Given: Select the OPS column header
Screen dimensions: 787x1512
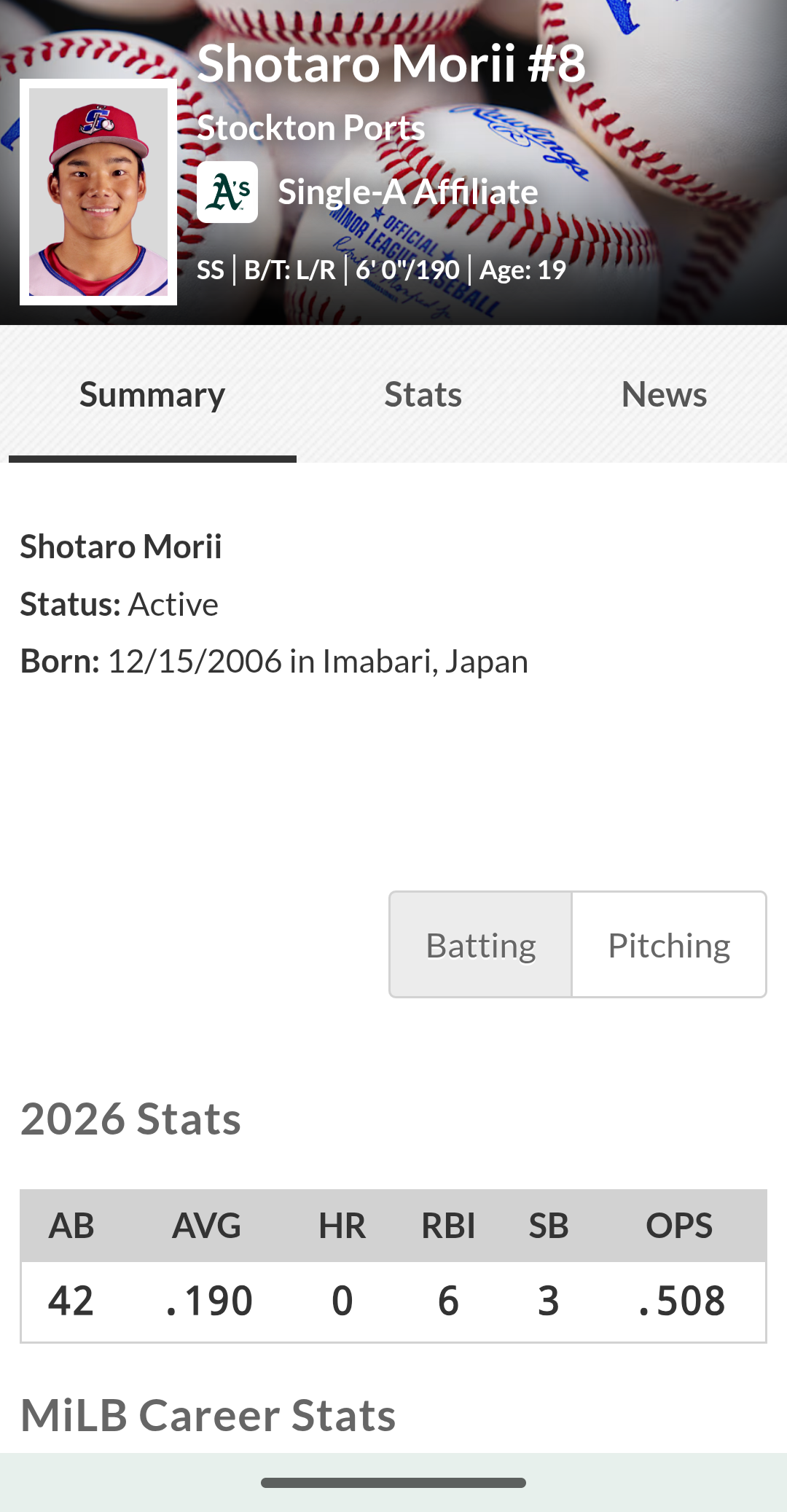Looking at the screenshot, I should point(679,1225).
